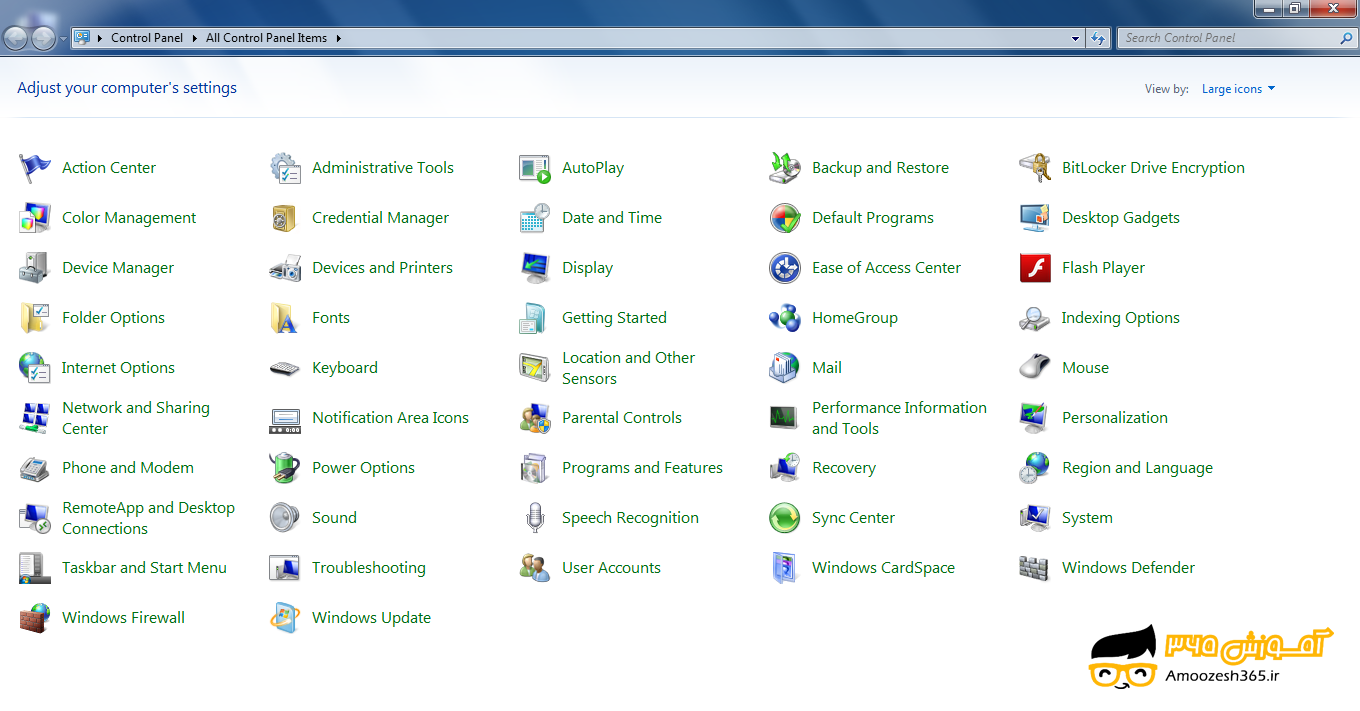This screenshot has width=1360, height=711.
Task: Click the Forward navigation button
Action: coord(44,39)
